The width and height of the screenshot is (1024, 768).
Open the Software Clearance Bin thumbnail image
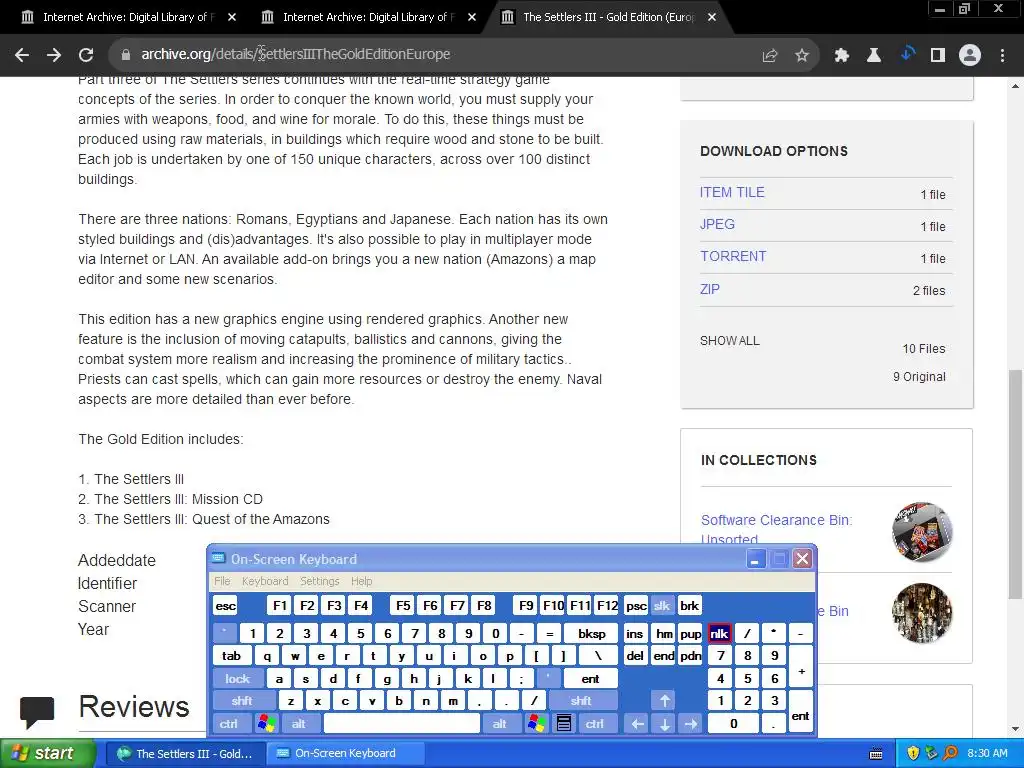[921, 532]
